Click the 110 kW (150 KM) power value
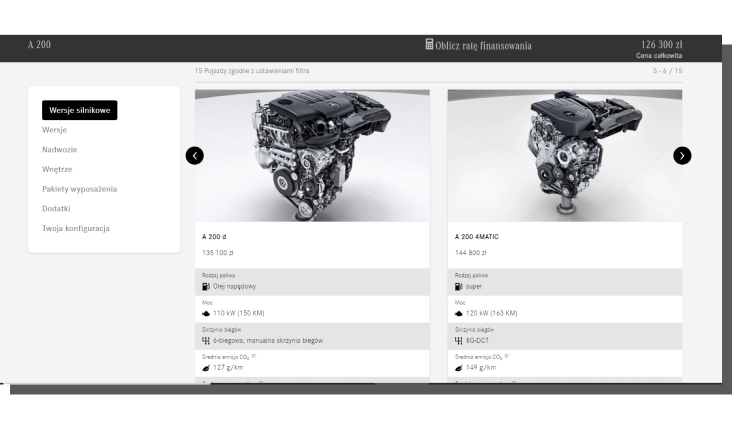The width and height of the screenshot is (732, 429). point(239,313)
